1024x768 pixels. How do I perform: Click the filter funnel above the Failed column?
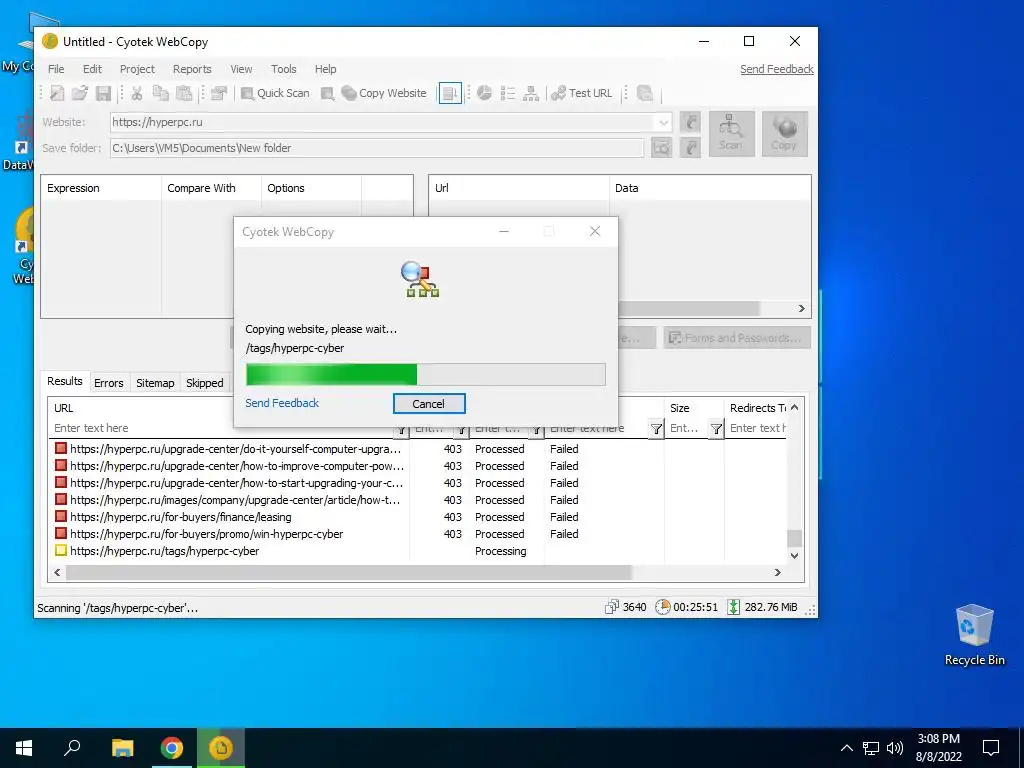(x=656, y=428)
